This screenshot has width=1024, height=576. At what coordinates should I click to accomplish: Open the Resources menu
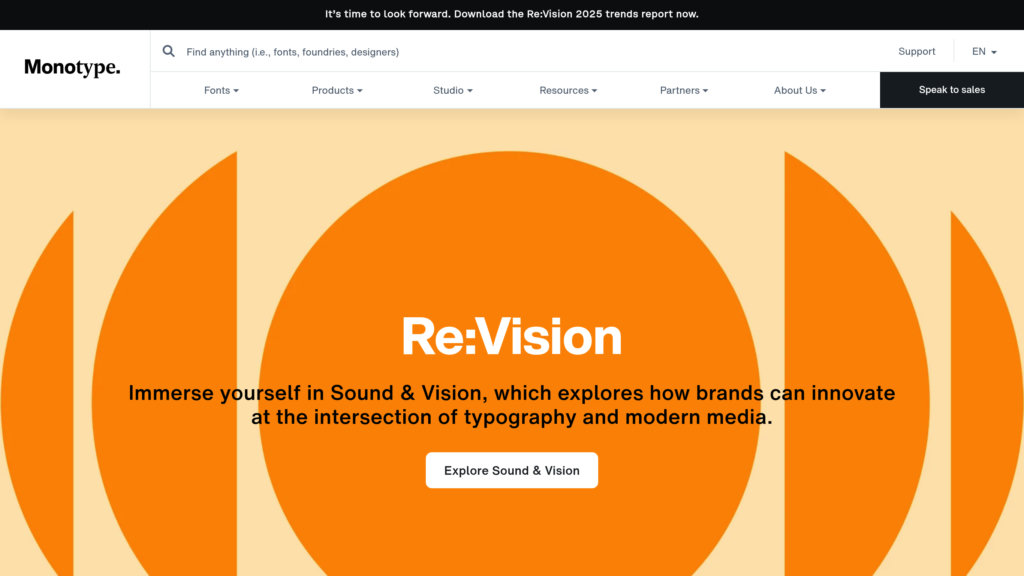coord(568,90)
